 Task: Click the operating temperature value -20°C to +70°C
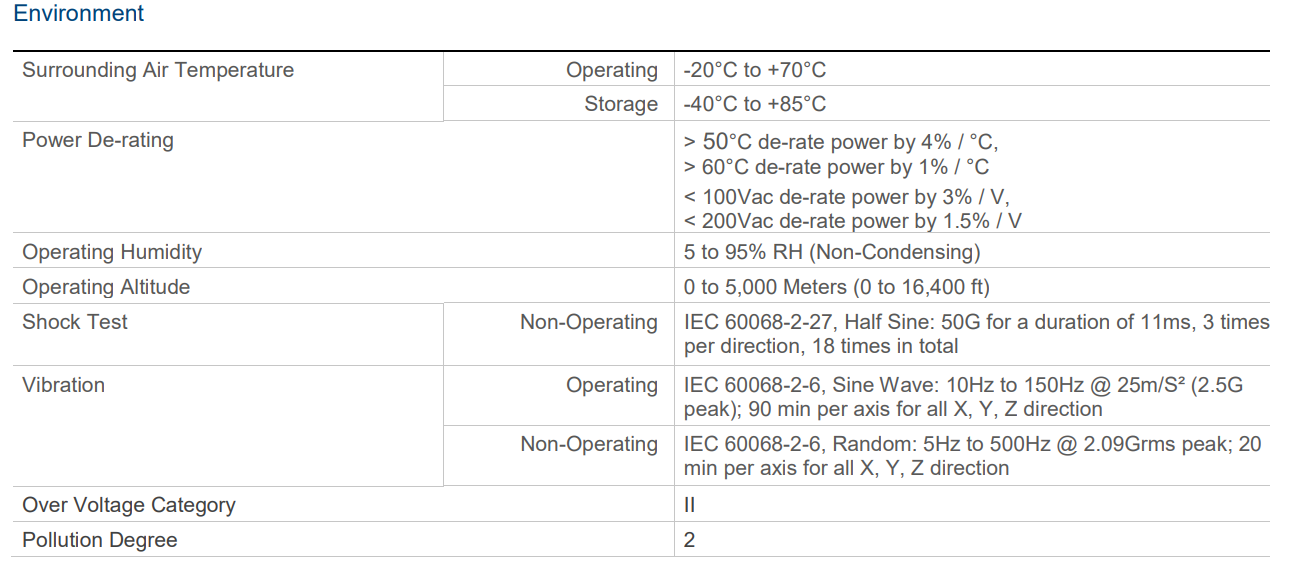(755, 70)
